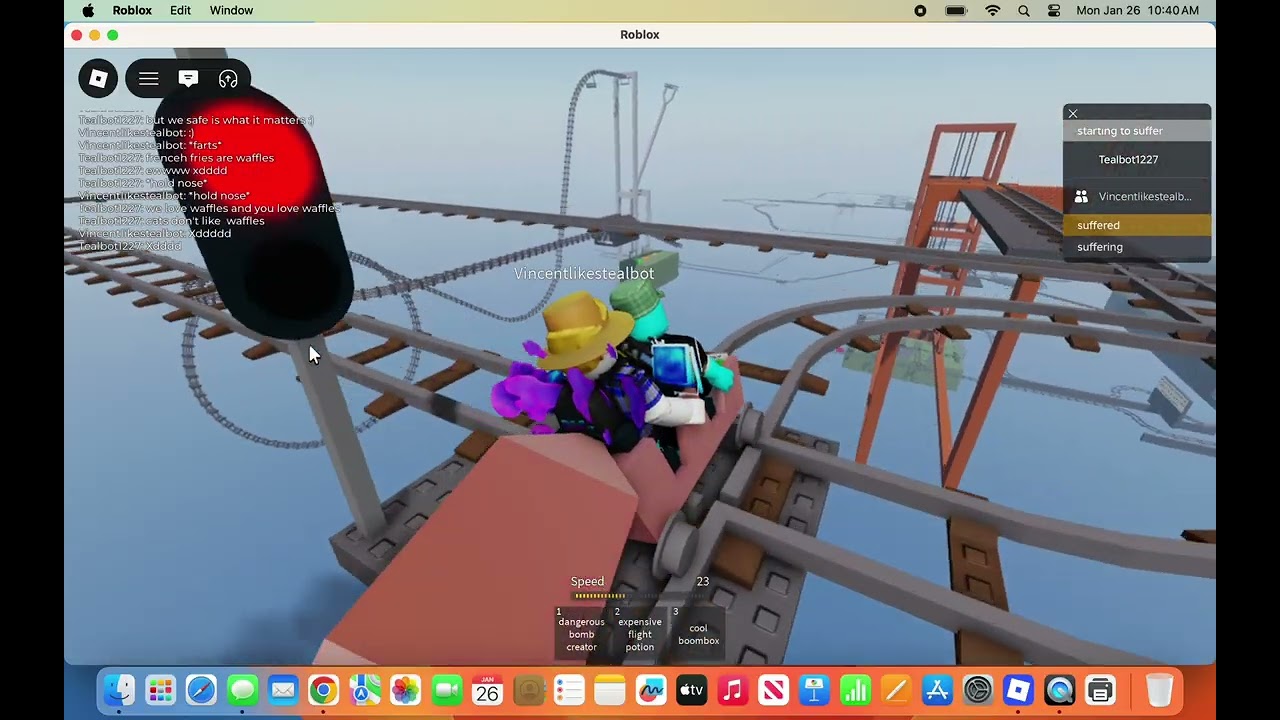Image resolution: width=1280 pixels, height=720 pixels.
Task: Equip cool boombox tool
Action: coord(698,632)
